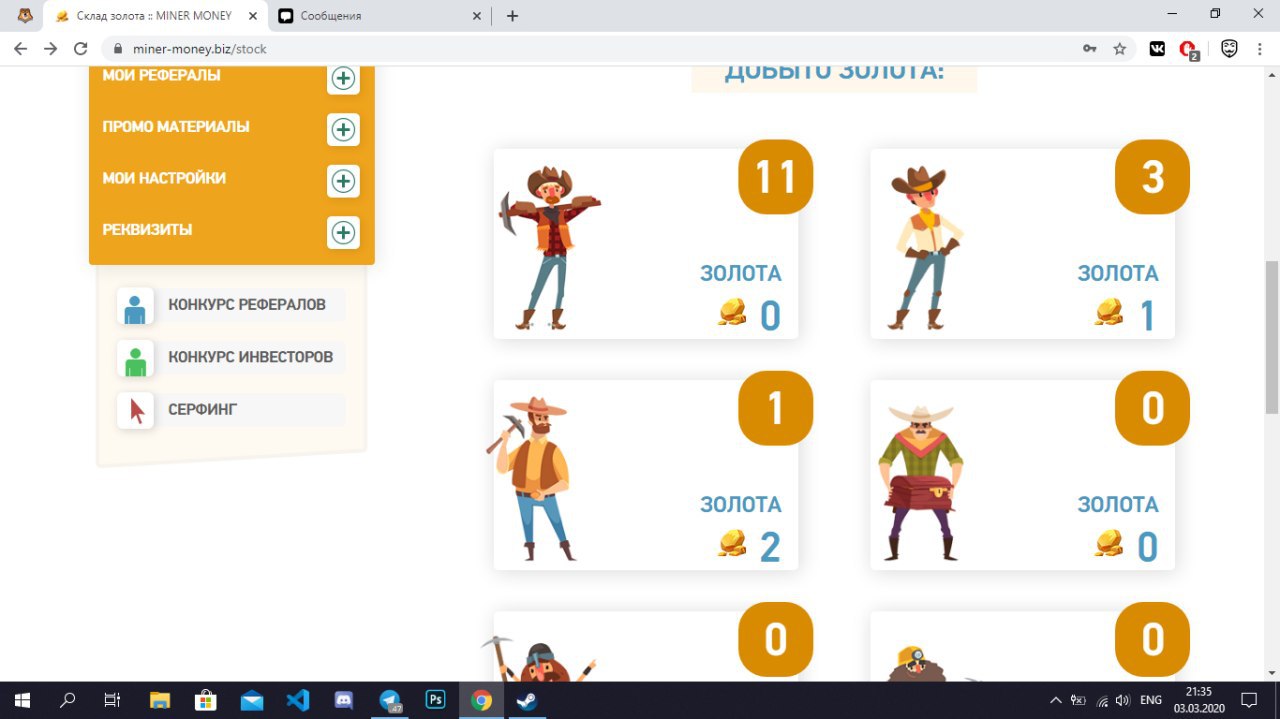Viewport: 1280px width, 719px height.
Task: Open the red extension with badge 2
Action: (x=1189, y=49)
